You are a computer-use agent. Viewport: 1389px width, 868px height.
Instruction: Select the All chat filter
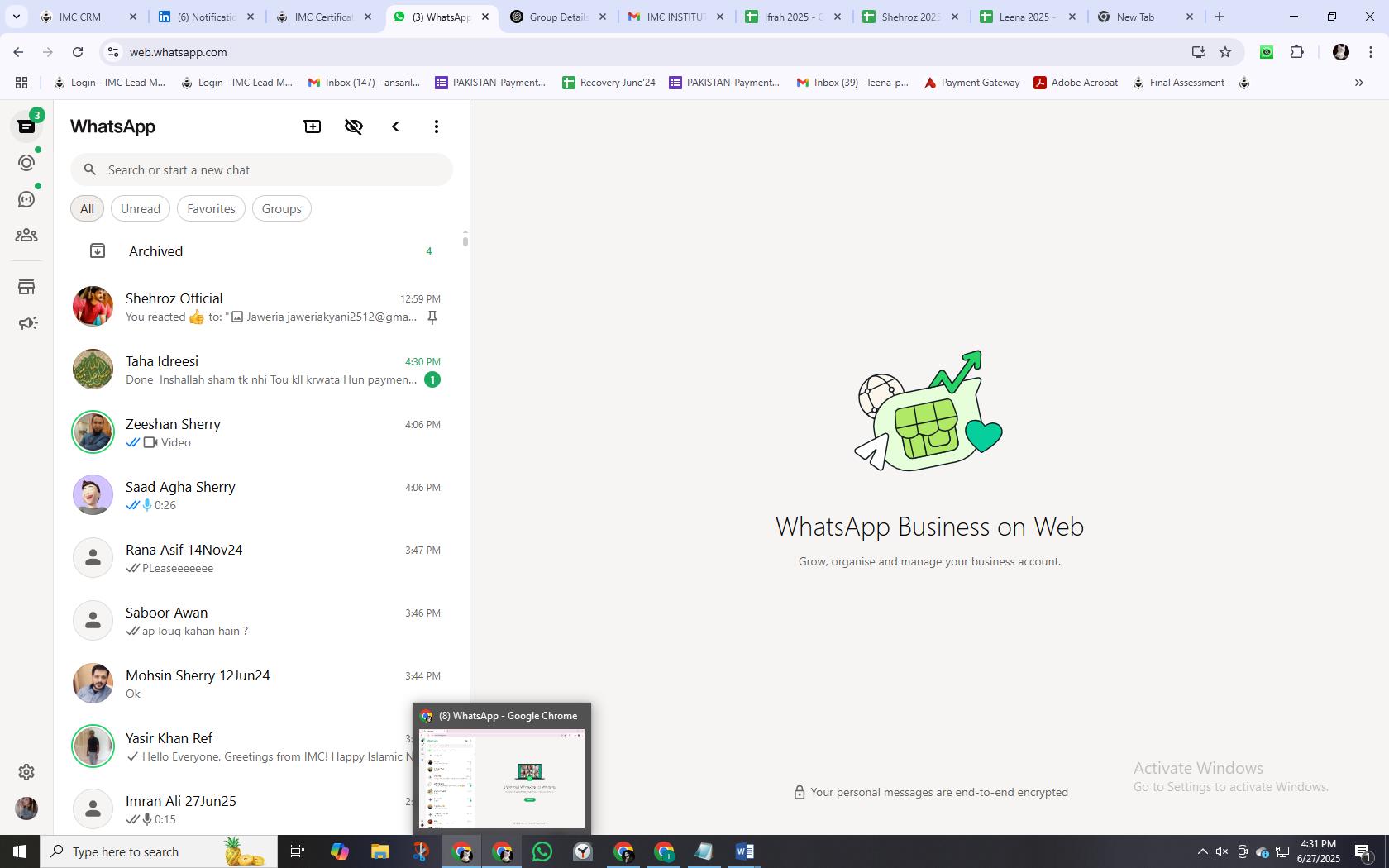pyautogui.click(x=87, y=208)
